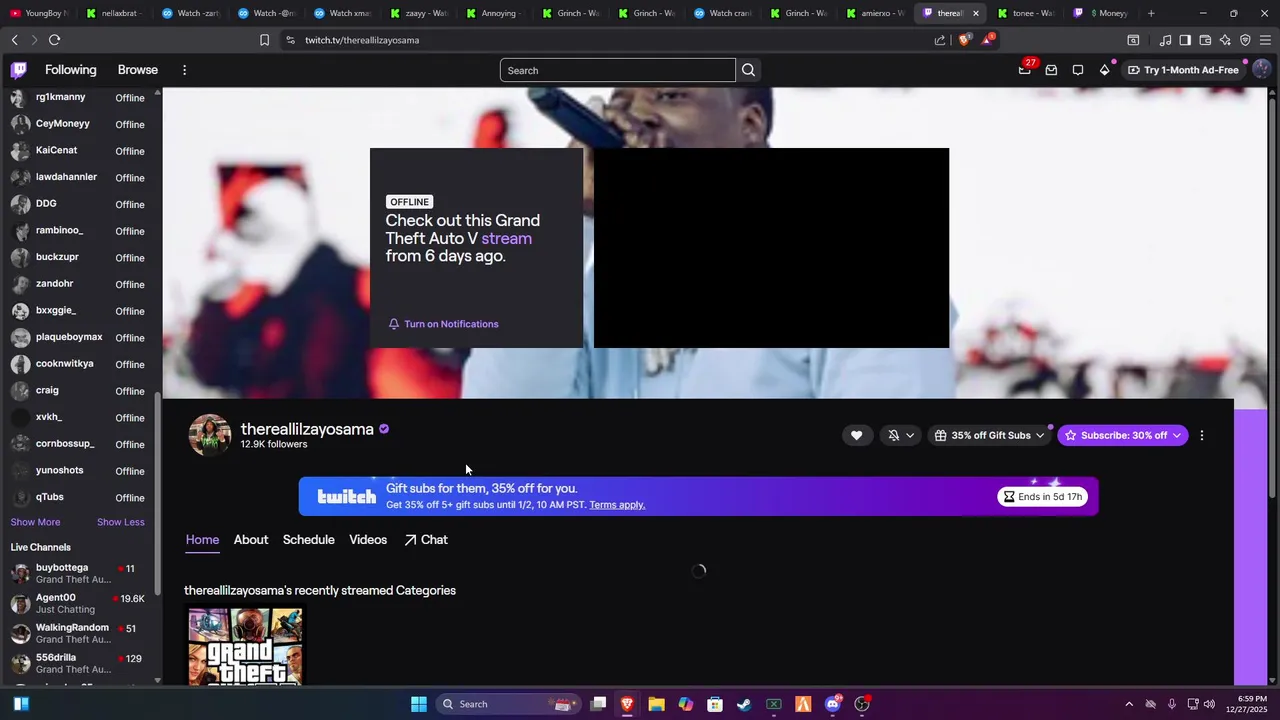
Task: Click thereallilzayosama's channel avatar
Action: (x=210, y=435)
